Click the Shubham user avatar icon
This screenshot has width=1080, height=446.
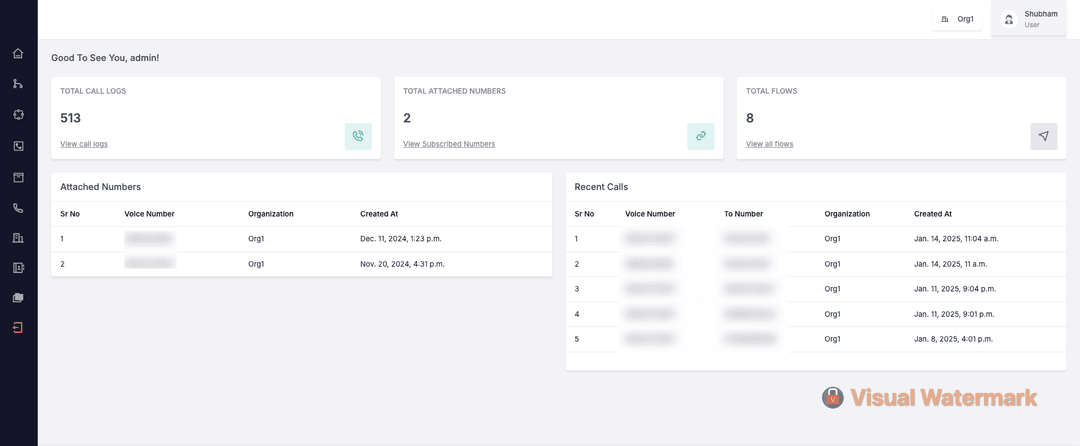tap(1009, 19)
